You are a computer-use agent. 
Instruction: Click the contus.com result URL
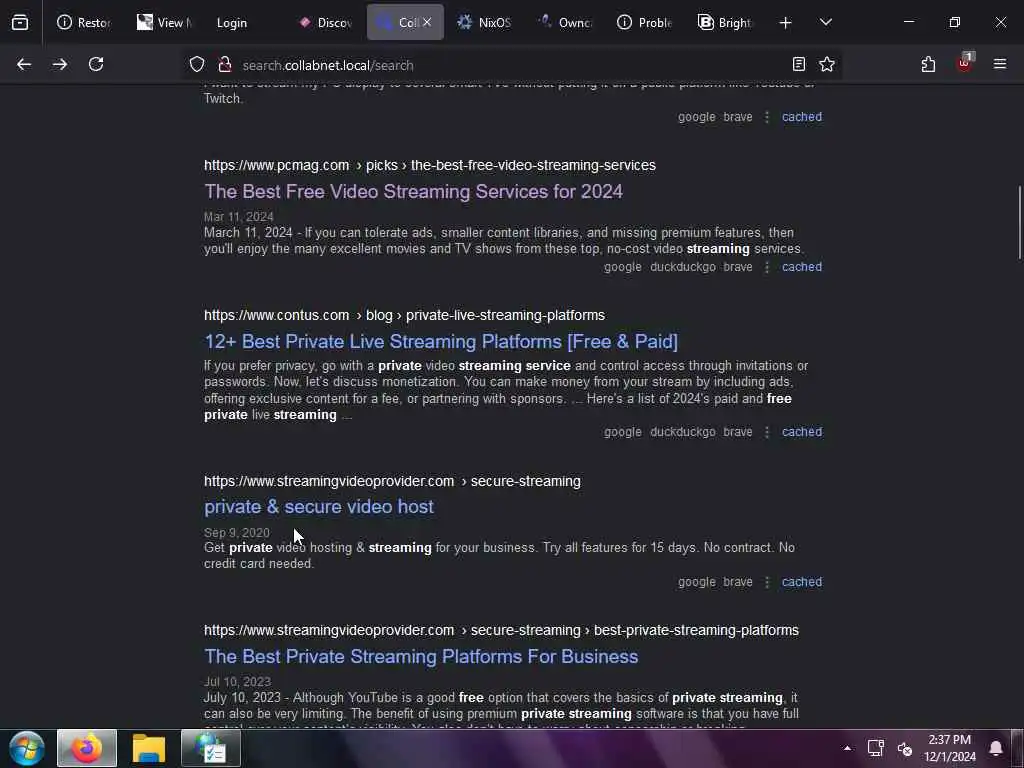[404, 315]
